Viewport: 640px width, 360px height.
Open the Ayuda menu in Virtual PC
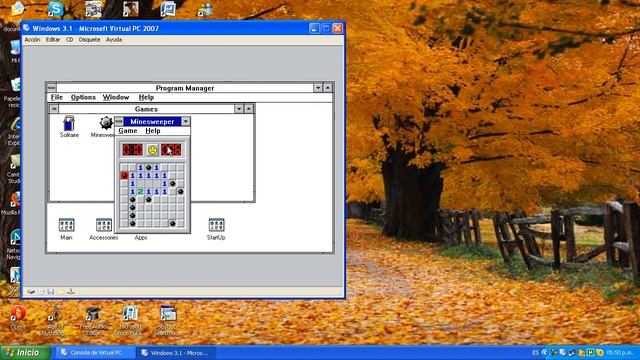(114, 40)
